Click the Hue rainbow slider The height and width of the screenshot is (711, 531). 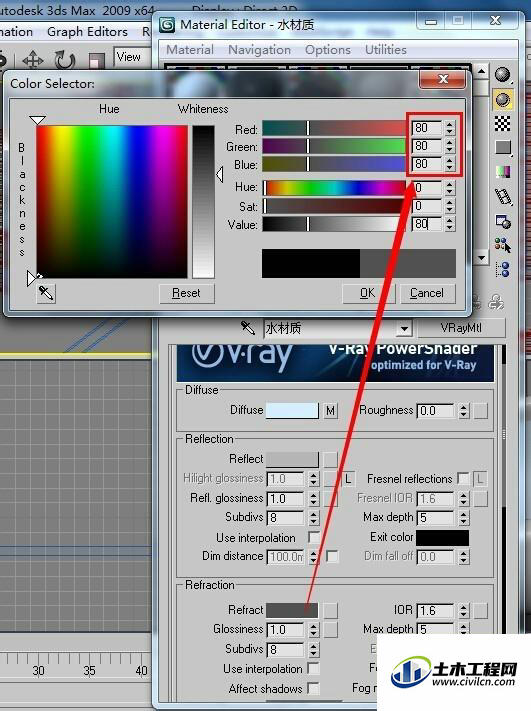334,187
